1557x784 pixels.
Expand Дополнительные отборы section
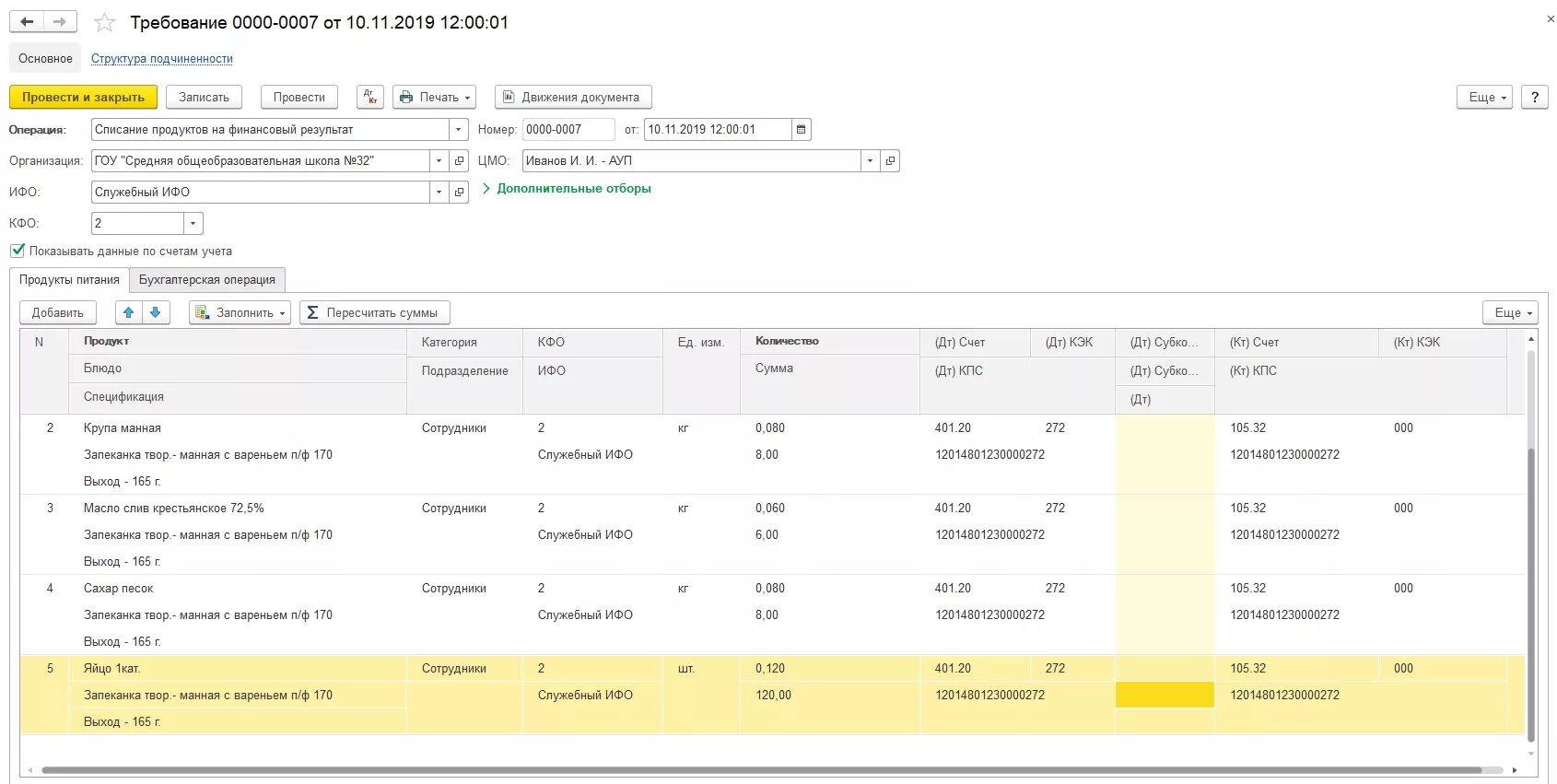pos(567,189)
